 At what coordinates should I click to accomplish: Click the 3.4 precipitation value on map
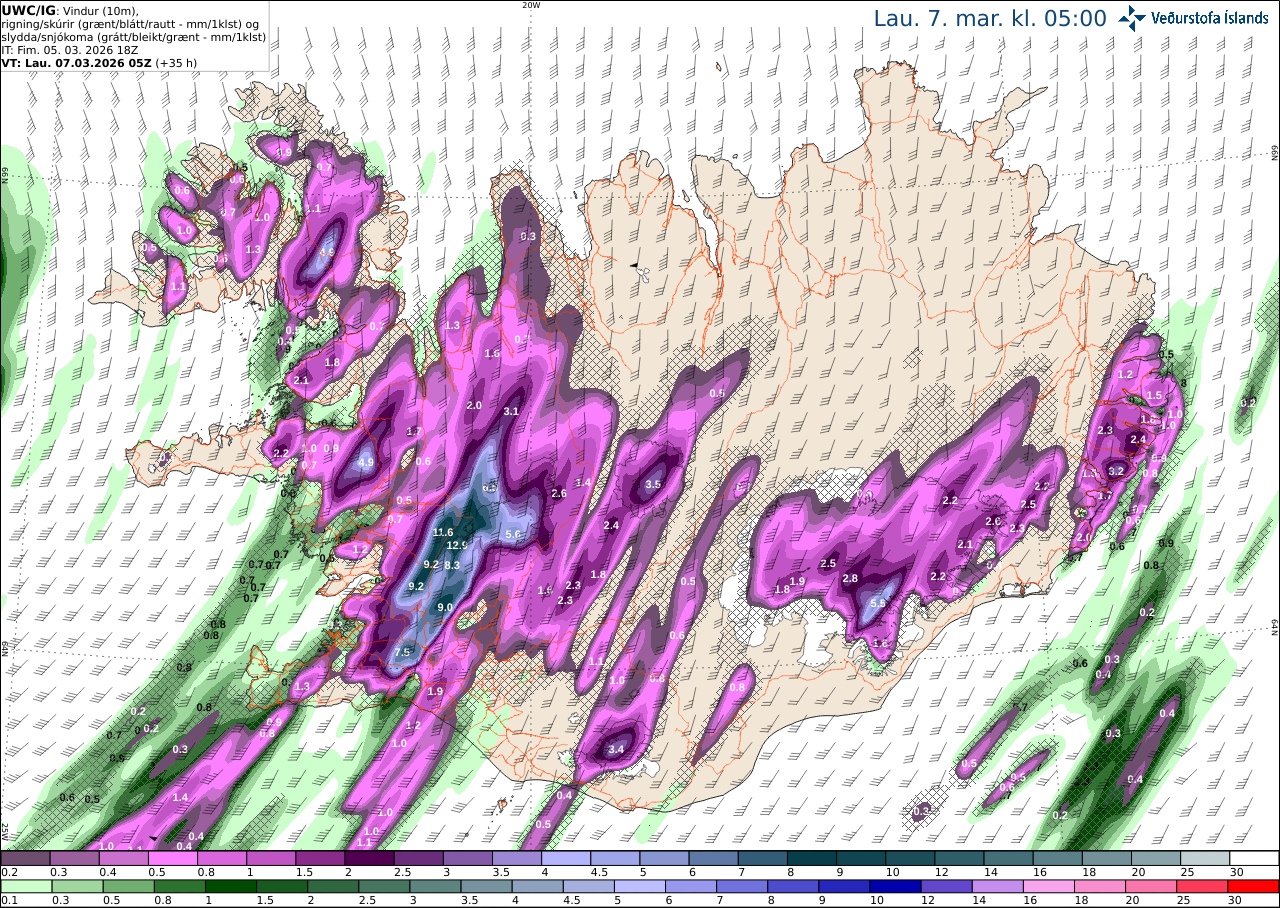pos(616,749)
